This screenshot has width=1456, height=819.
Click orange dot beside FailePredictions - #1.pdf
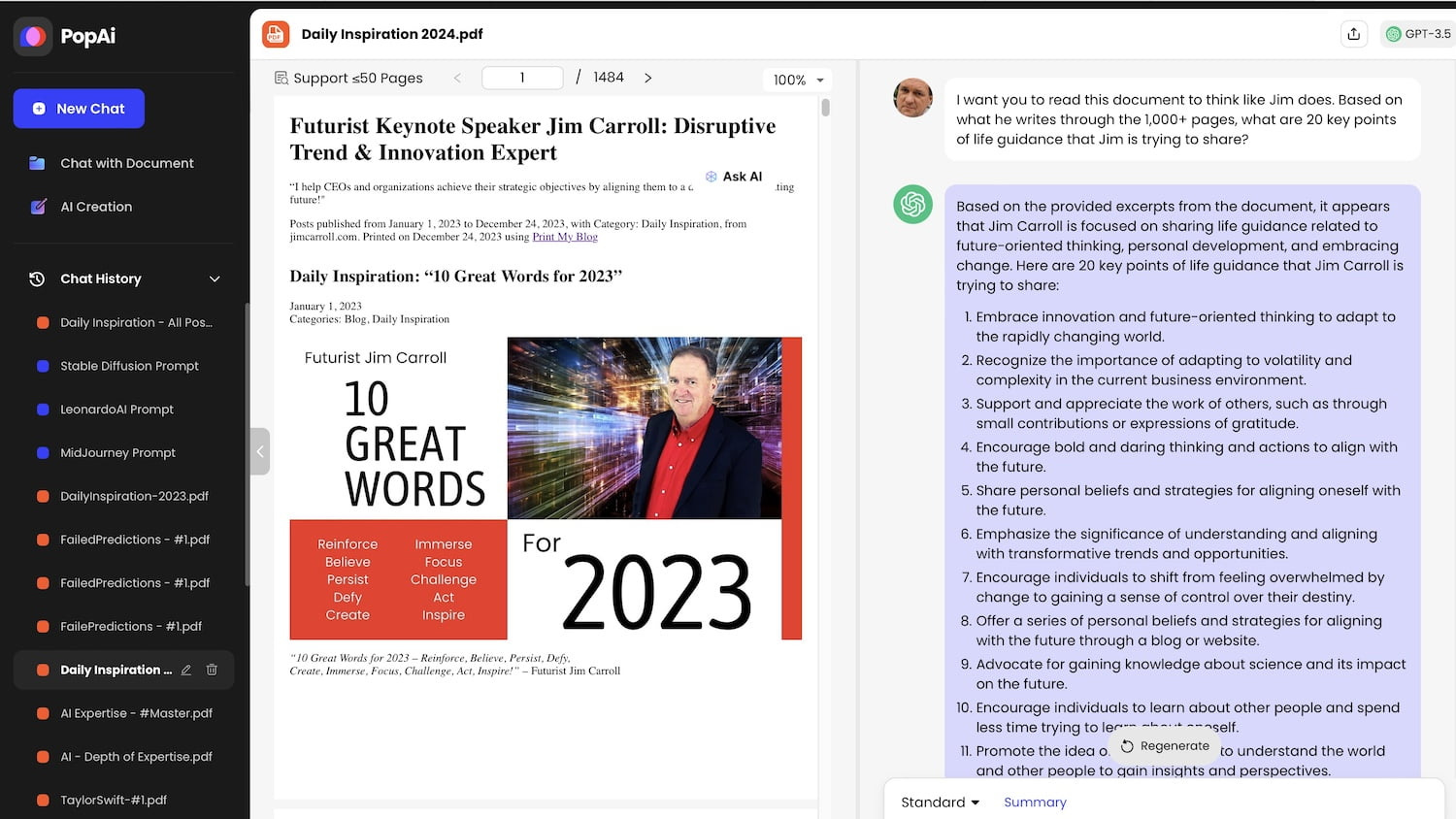click(43, 626)
